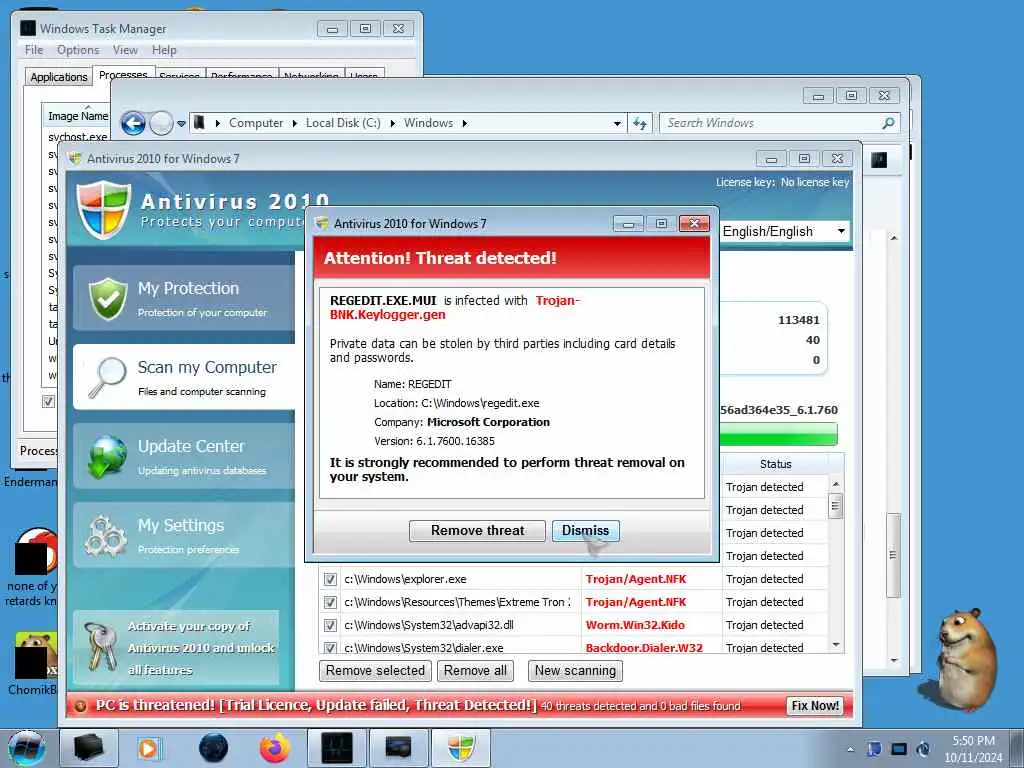Viewport: 1024px width, 768px height.
Task: Click Remove selected button
Action: 375,671
